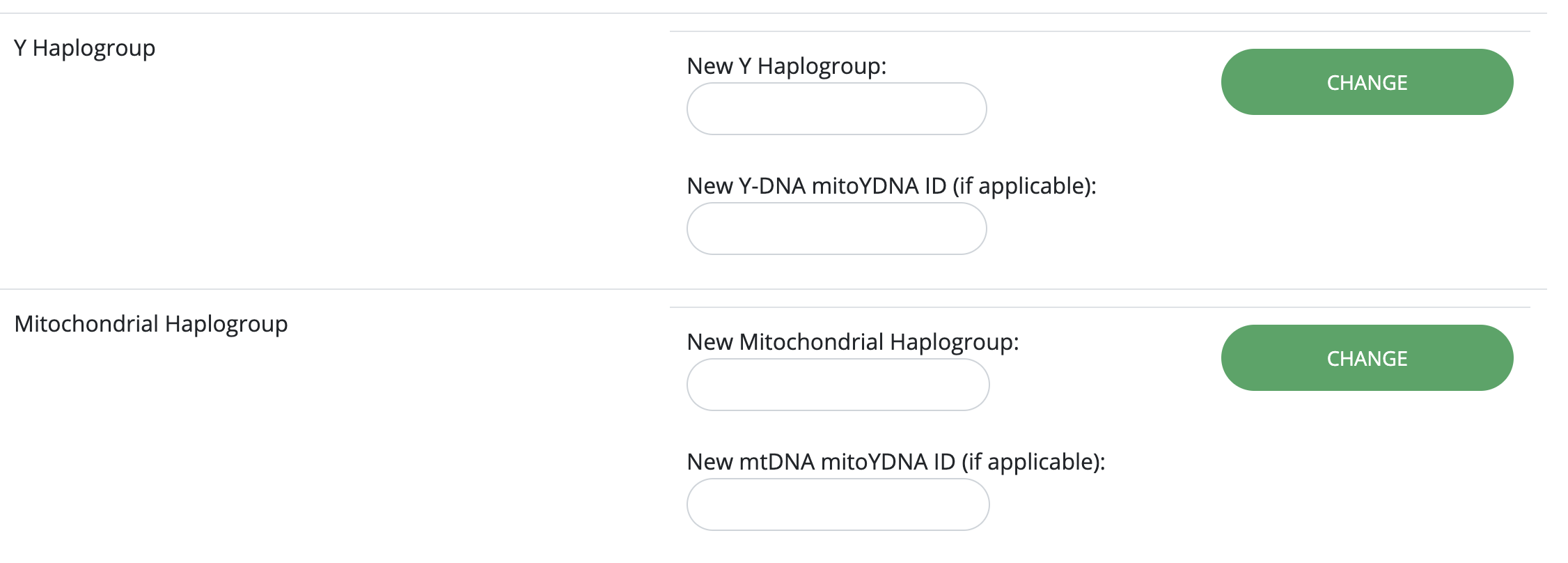Place cursor in the field under New Mitochondrial Haplogroup

point(838,385)
